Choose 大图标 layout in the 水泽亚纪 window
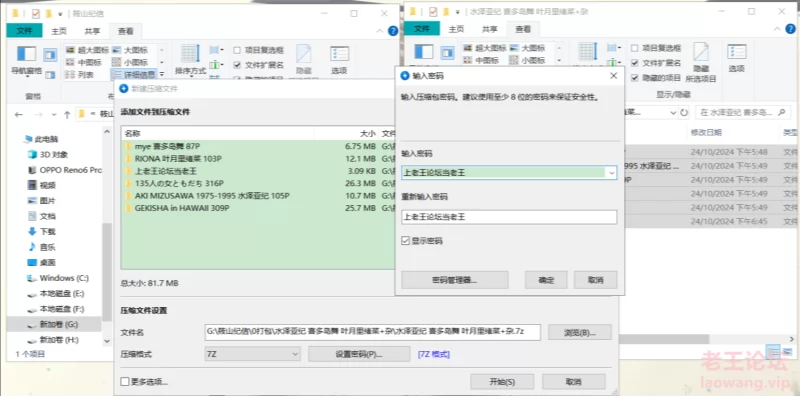The height and width of the screenshot is (396, 800). [527, 48]
